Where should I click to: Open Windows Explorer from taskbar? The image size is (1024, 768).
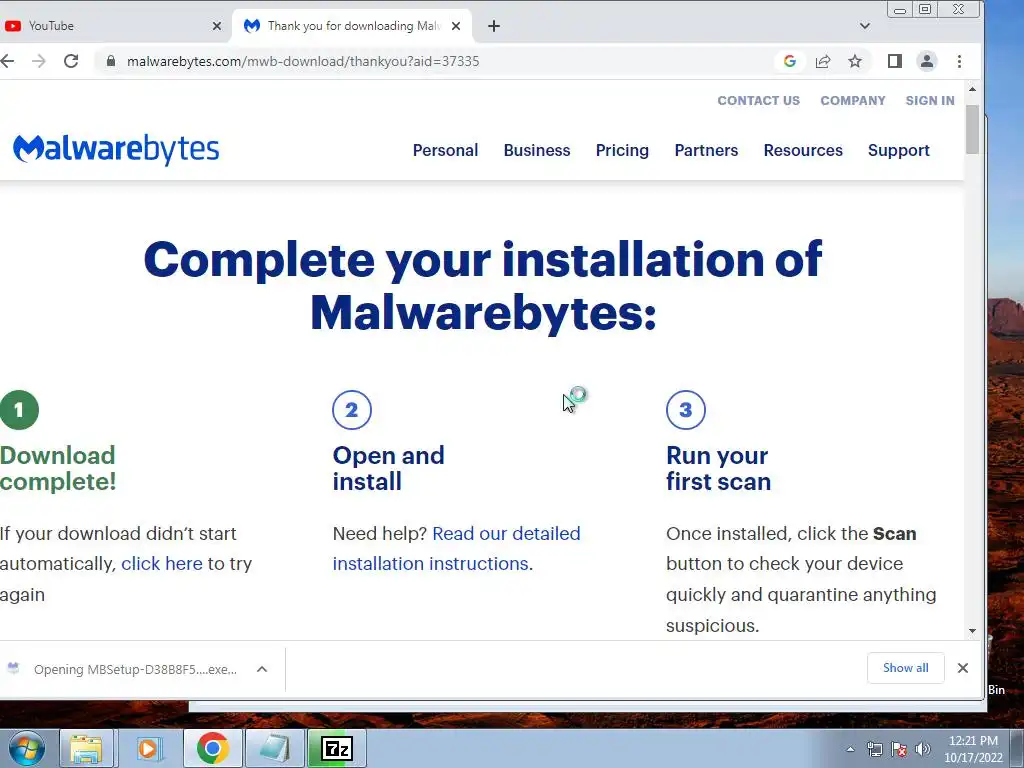pyautogui.click(x=87, y=748)
